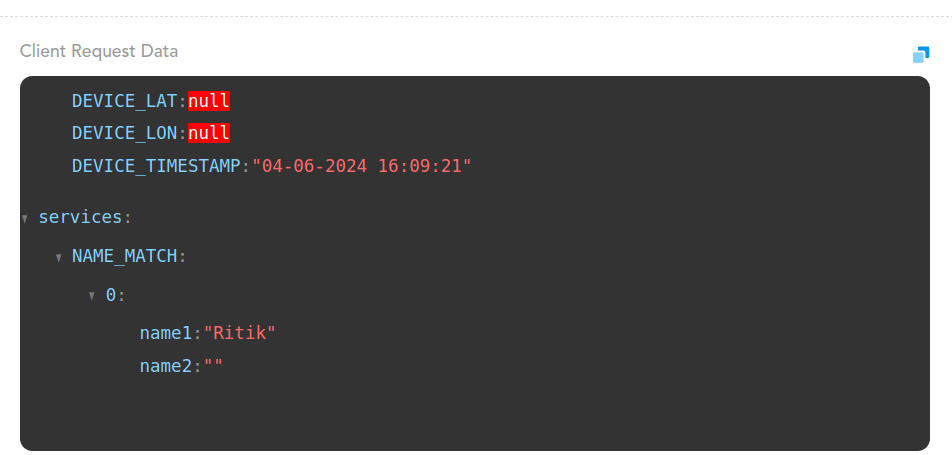
Task: Click the red null value of DEVICE_LON
Action: click(x=209, y=133)
